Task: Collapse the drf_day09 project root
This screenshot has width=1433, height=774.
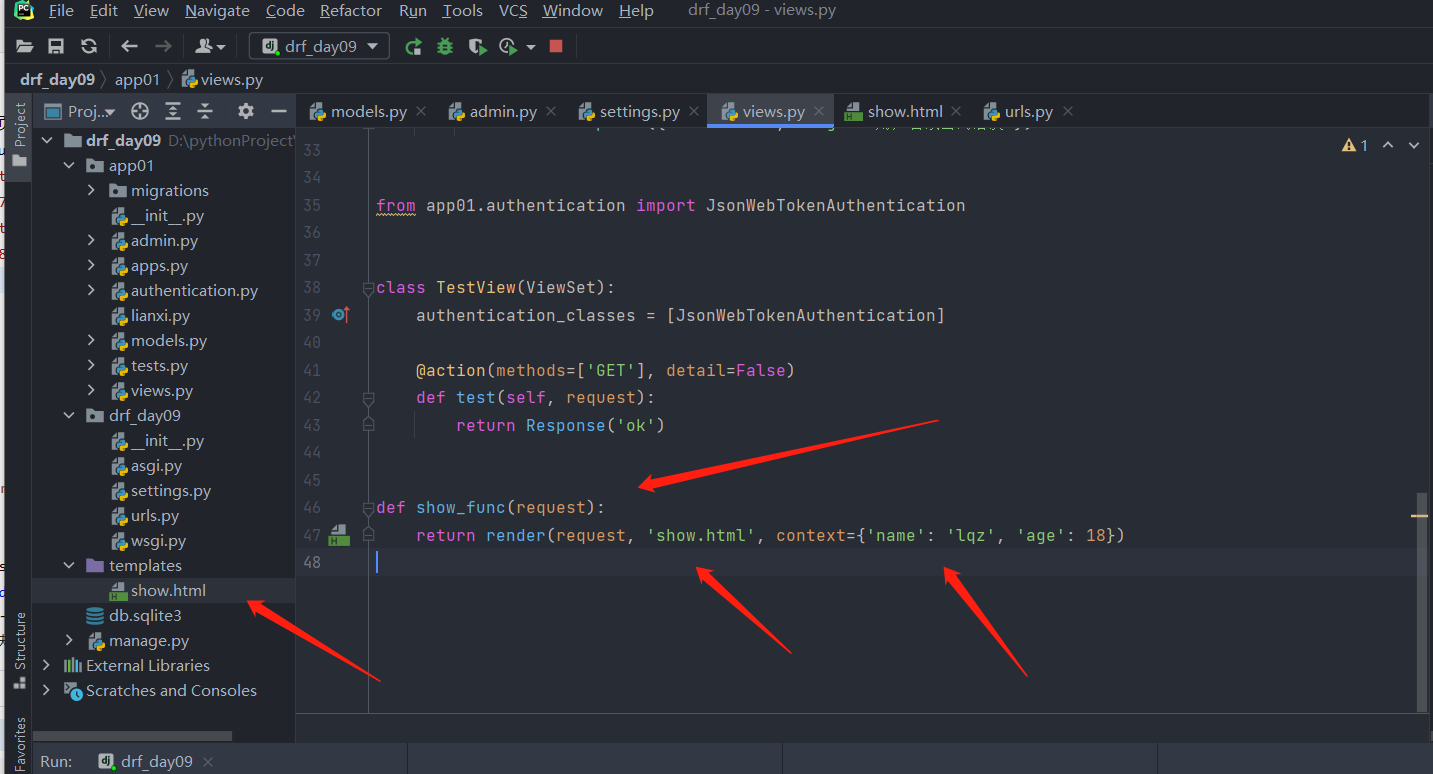Action: click(x=47, y=141)
